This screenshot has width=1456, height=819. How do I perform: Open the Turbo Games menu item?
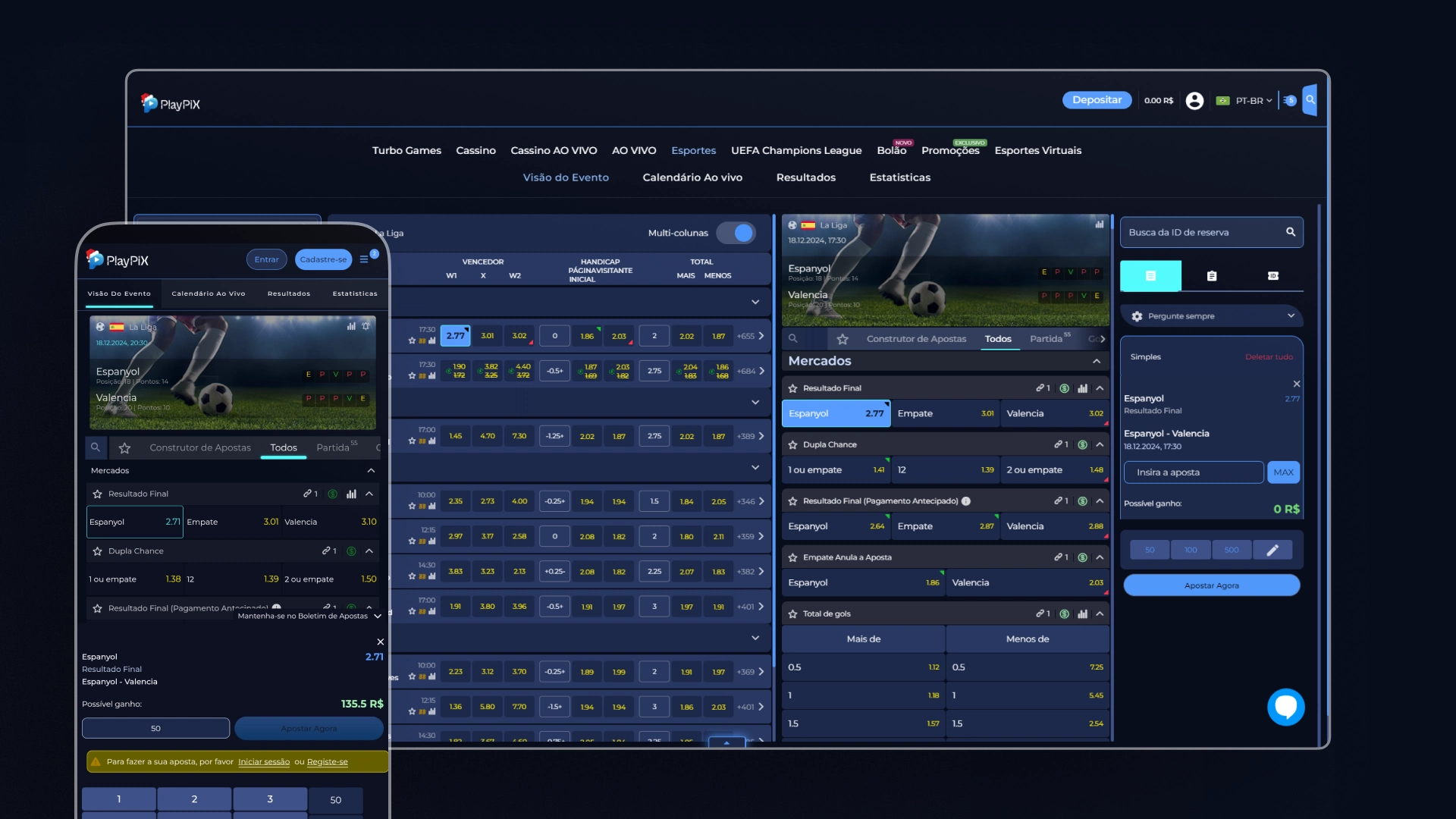click(x=406, y=150)
